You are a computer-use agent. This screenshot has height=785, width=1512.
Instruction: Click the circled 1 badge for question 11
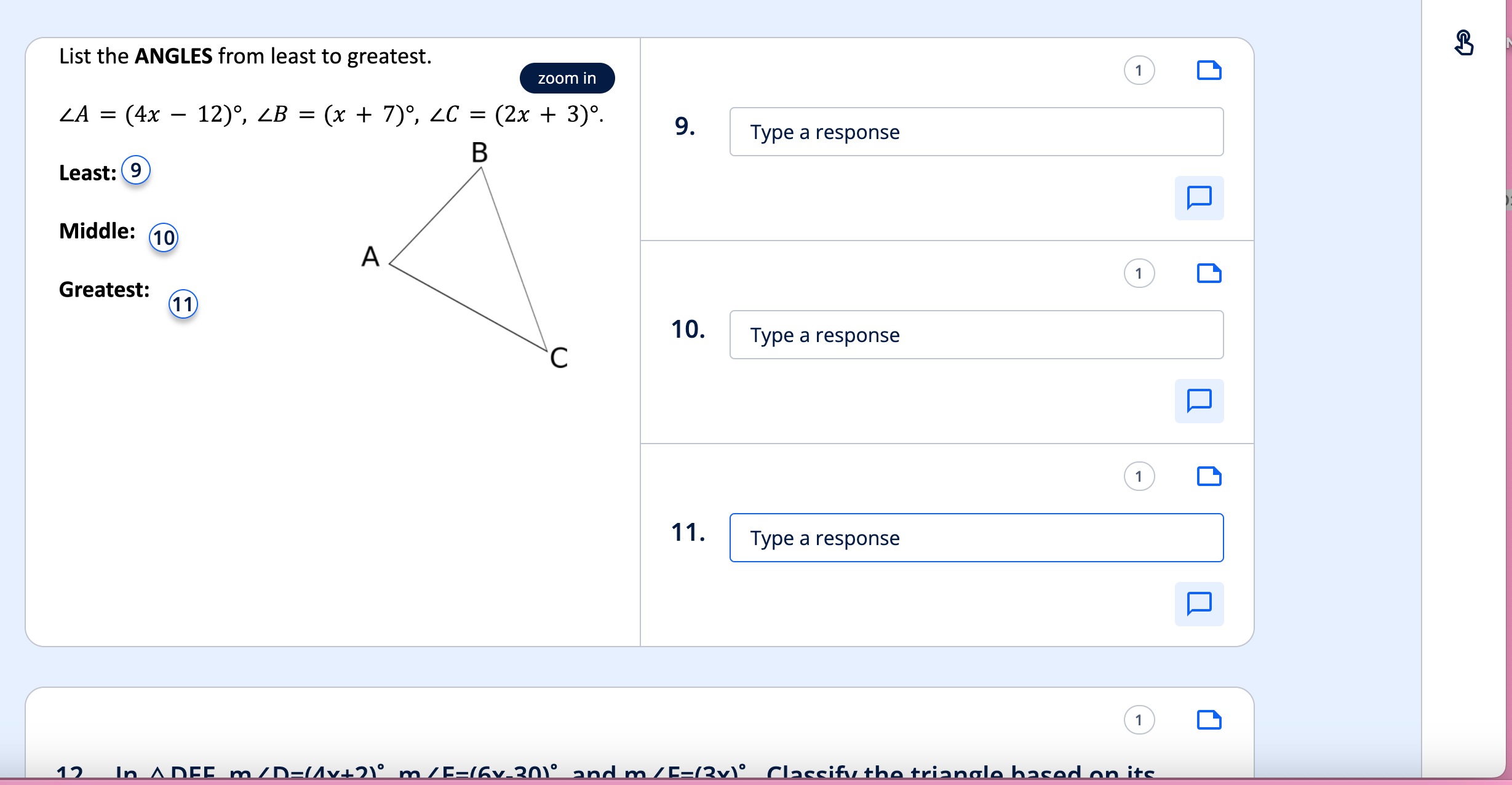(x=1138, y=476)
